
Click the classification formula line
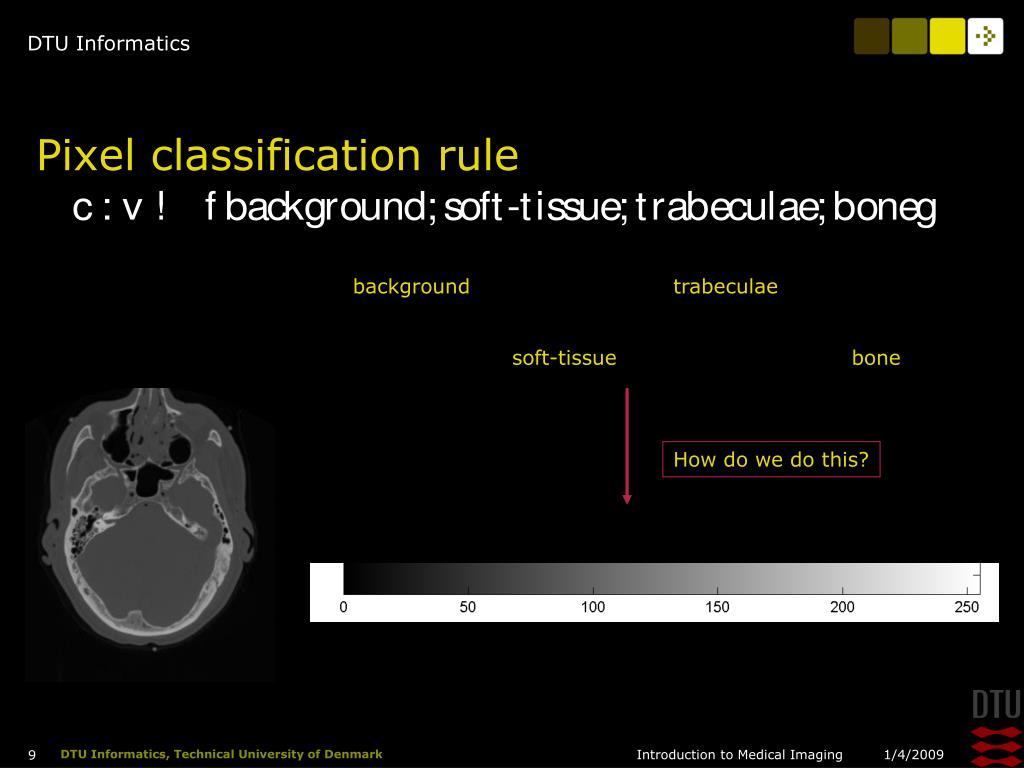[x=504, y=207]
